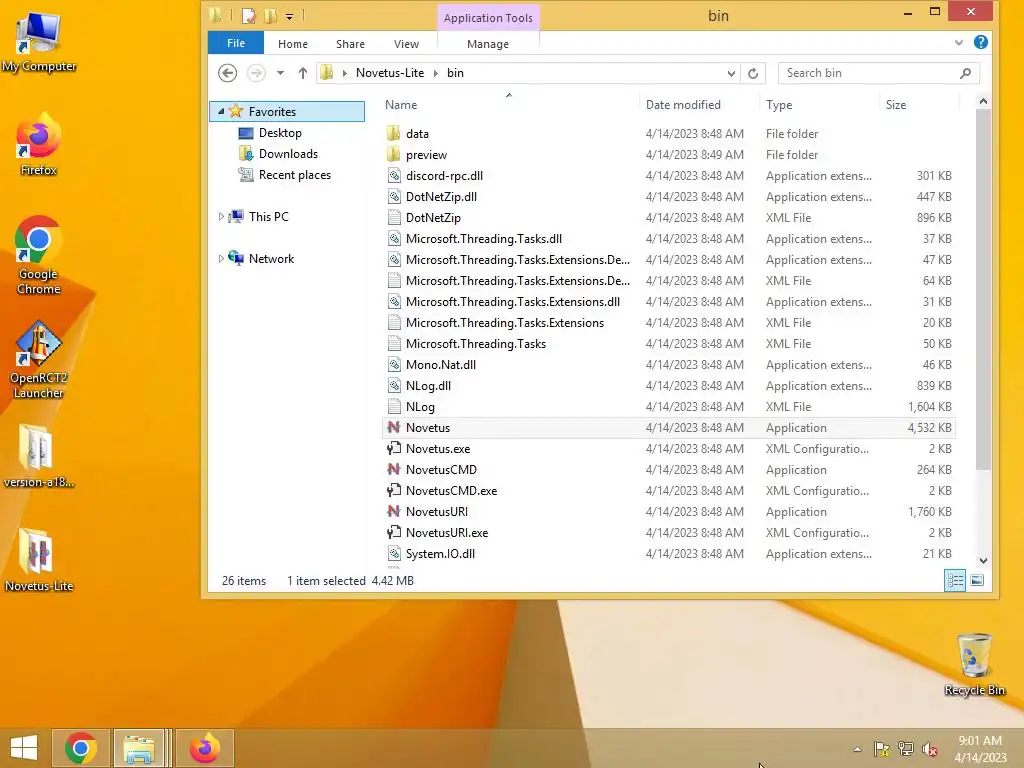Select the Novetus-Lite desktop archive icon
Screen dimensions: 1024x768
(39, 560)
